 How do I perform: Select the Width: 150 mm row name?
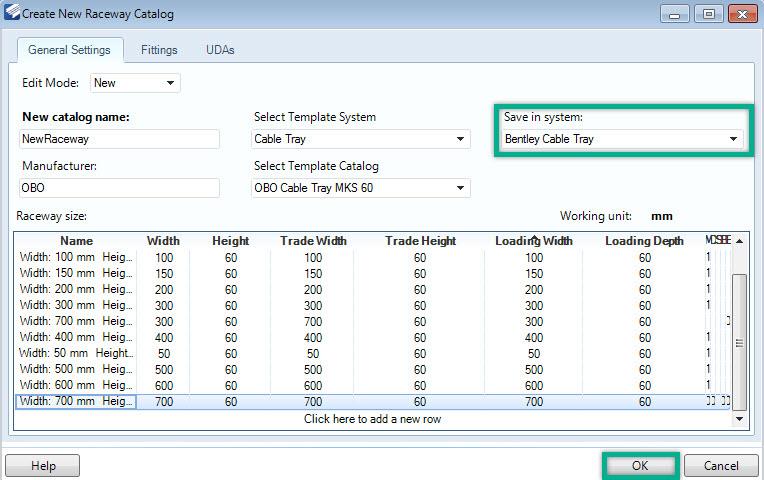click(x=76, y=273)
